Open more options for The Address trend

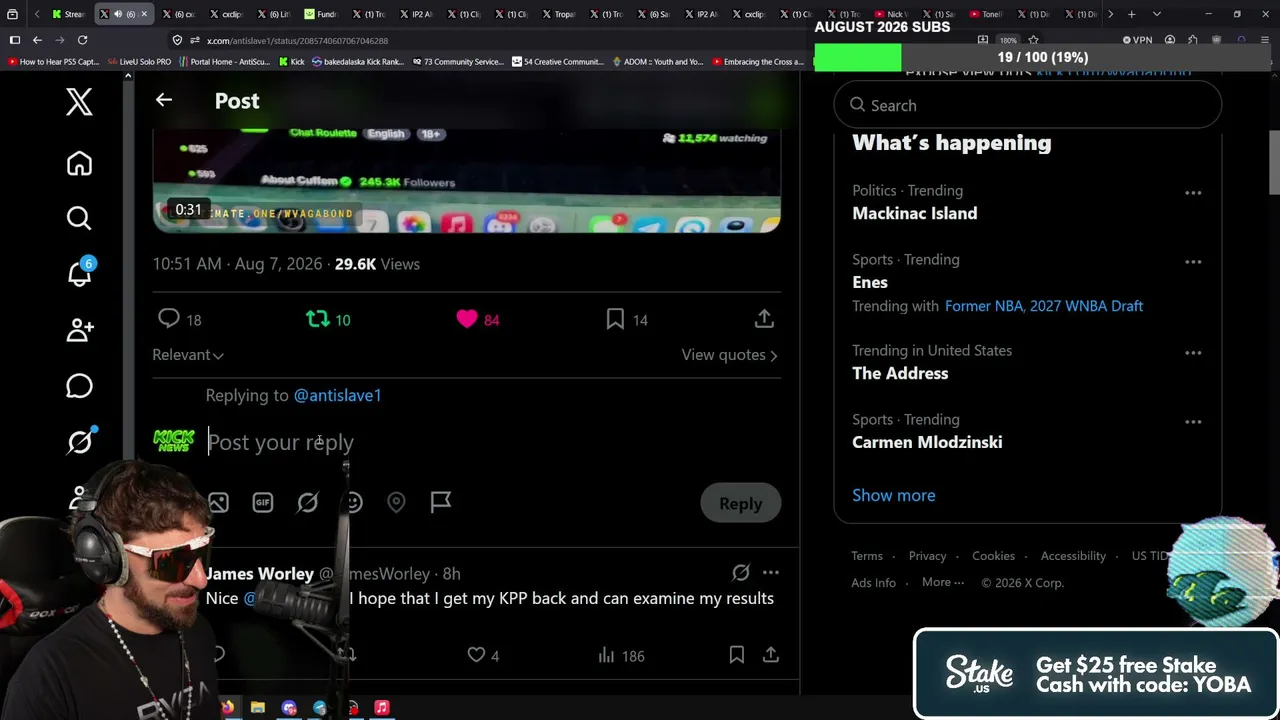point(1193,352)
